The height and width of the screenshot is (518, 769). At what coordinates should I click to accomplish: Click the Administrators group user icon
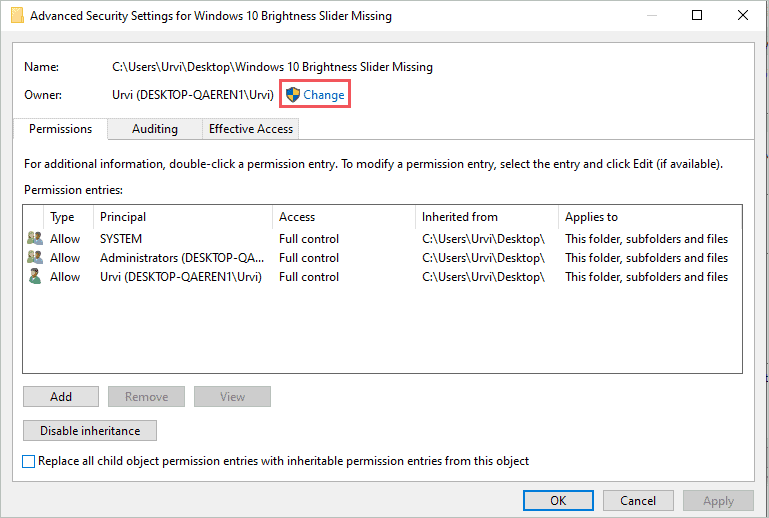(35, 258)
